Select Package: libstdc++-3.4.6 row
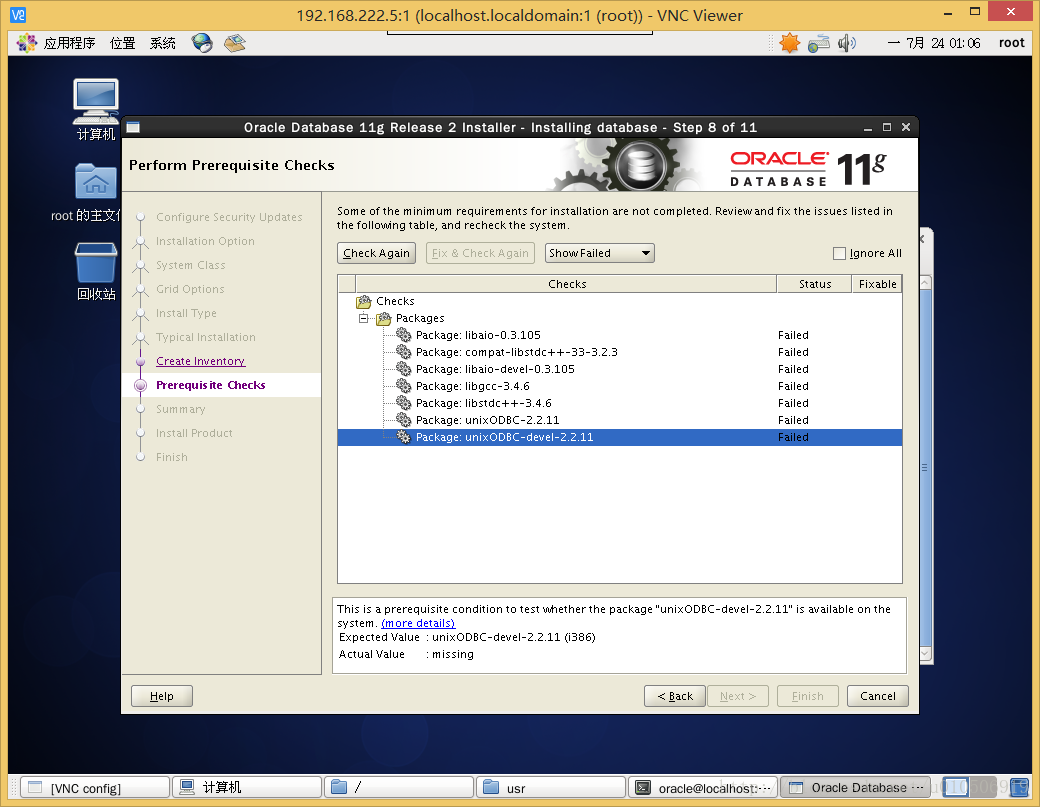1040x807 pixels. click(x=619, y=403)
